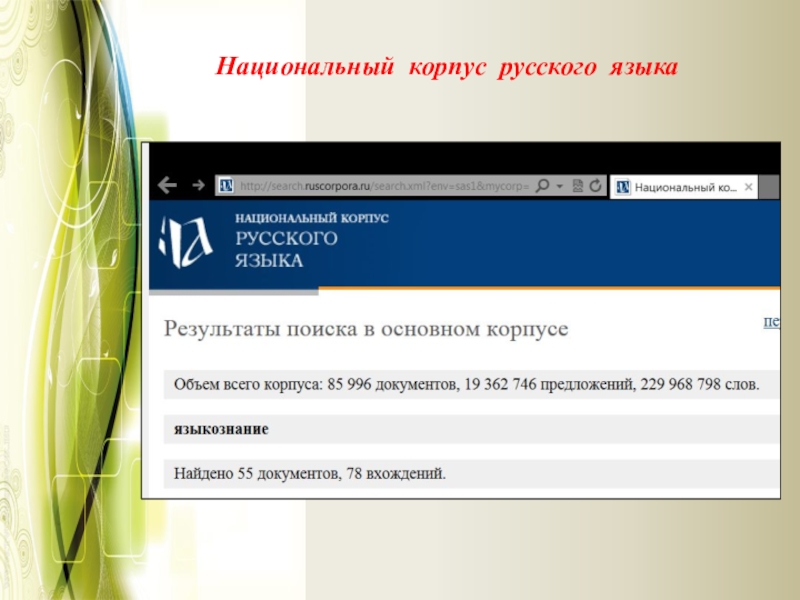
Task: Close the 'Национальный ко...' tab
Action: 748,187
